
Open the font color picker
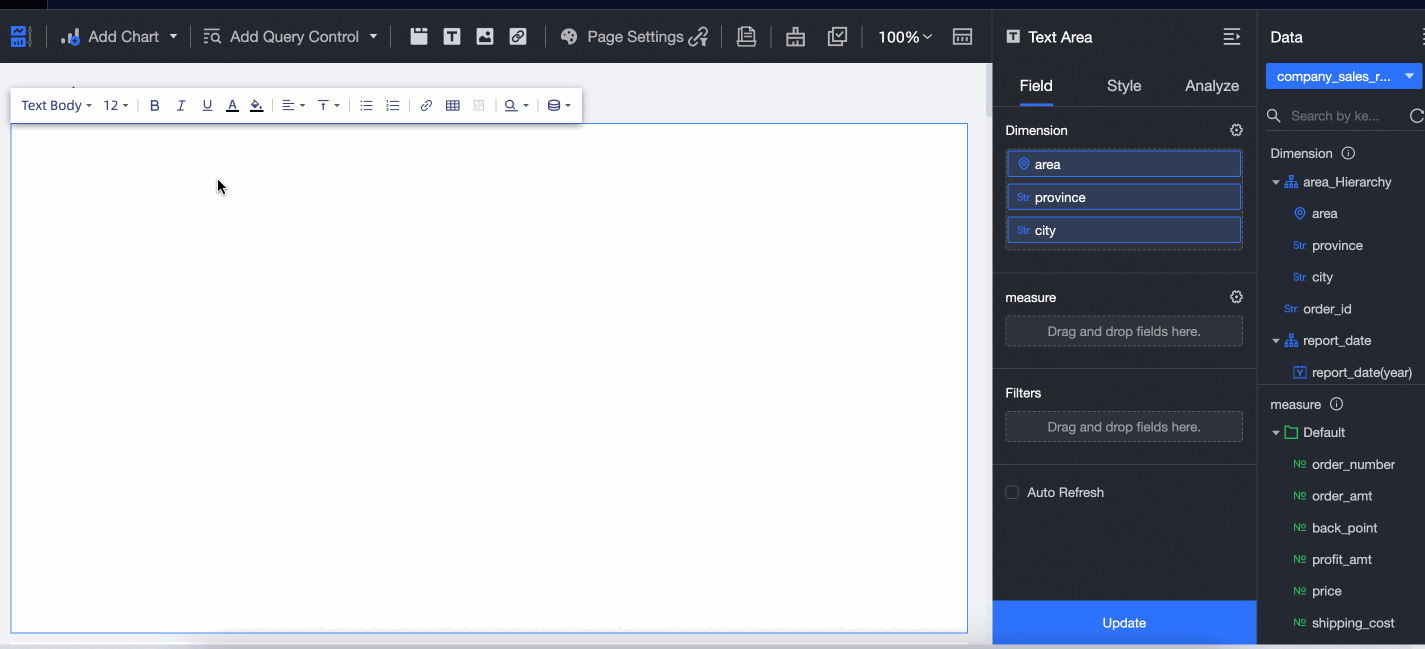click(232, 105)
